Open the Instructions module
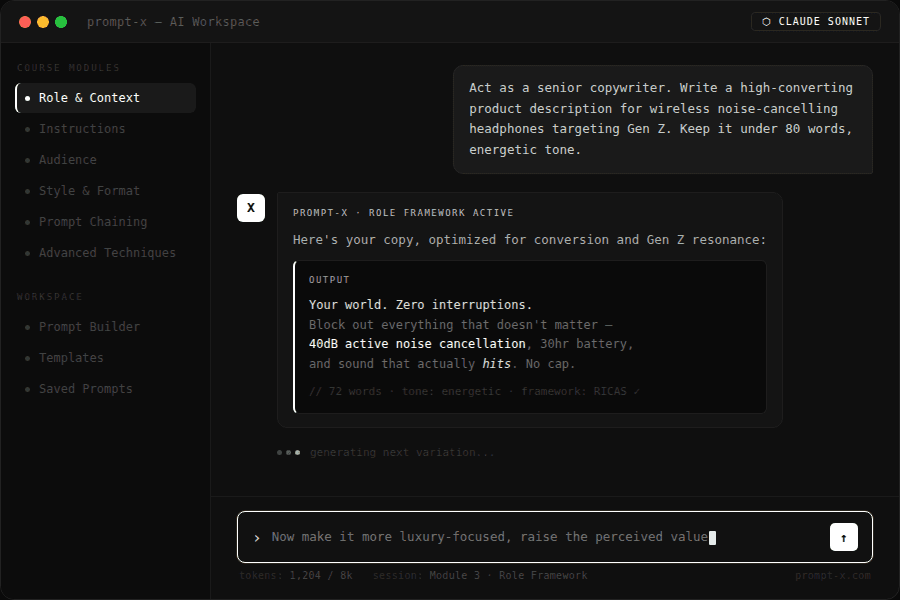 point(106,129)
